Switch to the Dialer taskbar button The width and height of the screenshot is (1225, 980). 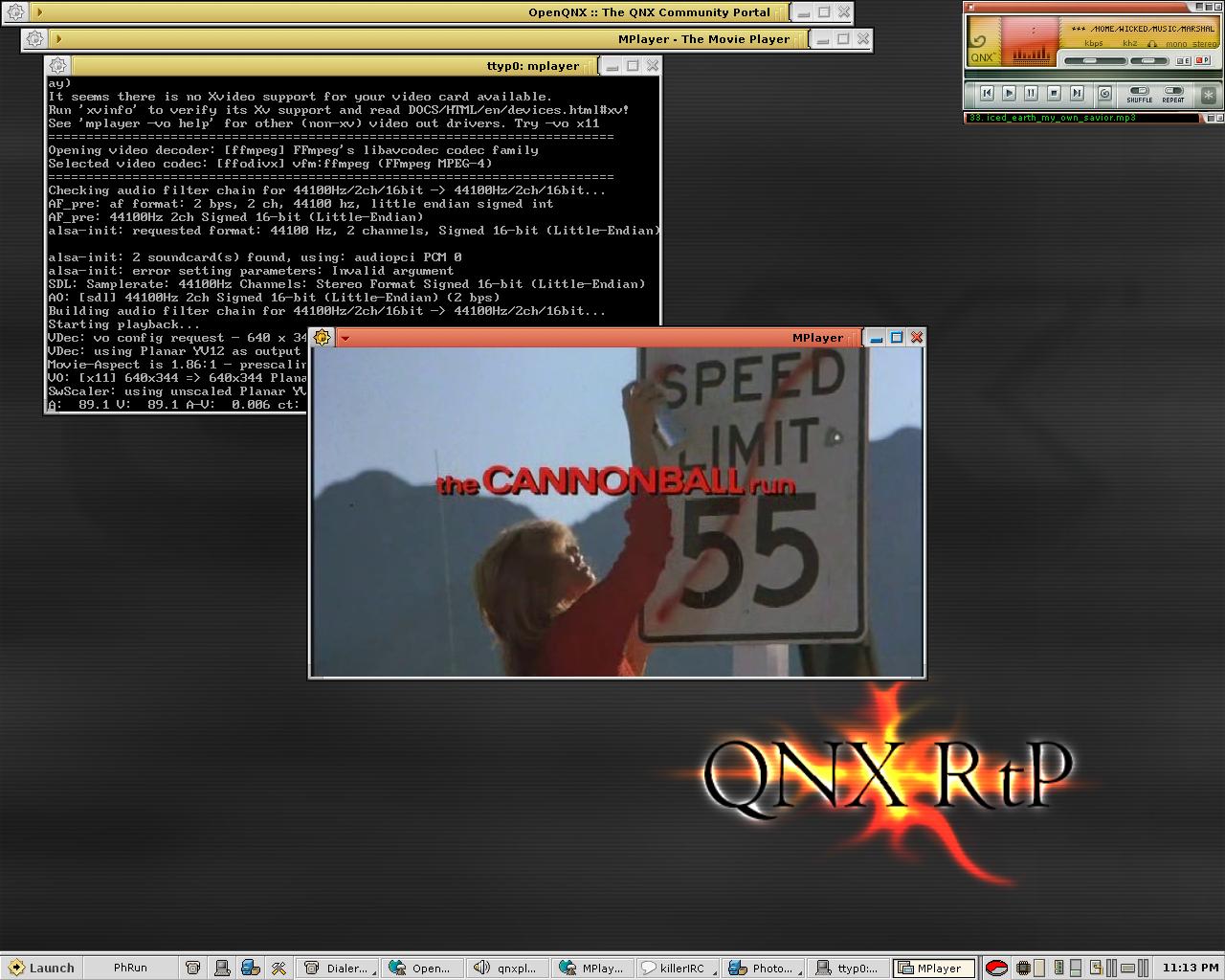(337, 968)
